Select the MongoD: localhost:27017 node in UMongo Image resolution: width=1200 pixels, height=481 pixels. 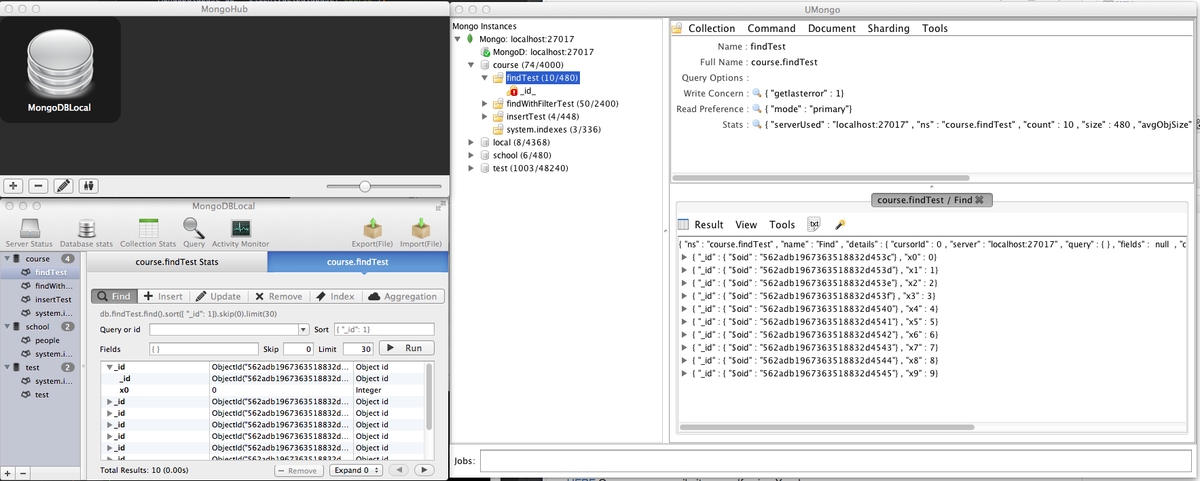point(543,51)
